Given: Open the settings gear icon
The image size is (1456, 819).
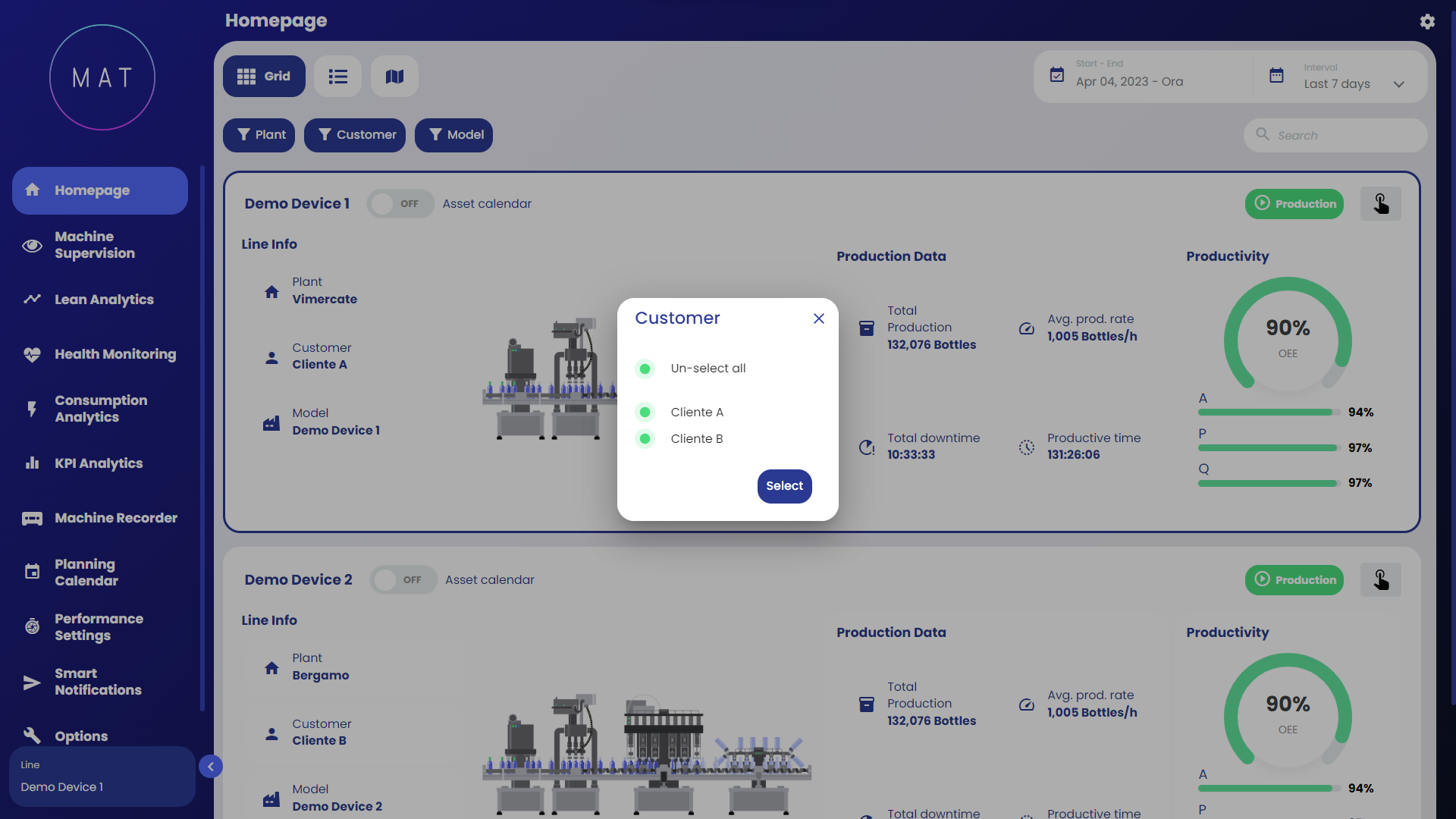Looking at the screenshot, I should (1427, 22).
